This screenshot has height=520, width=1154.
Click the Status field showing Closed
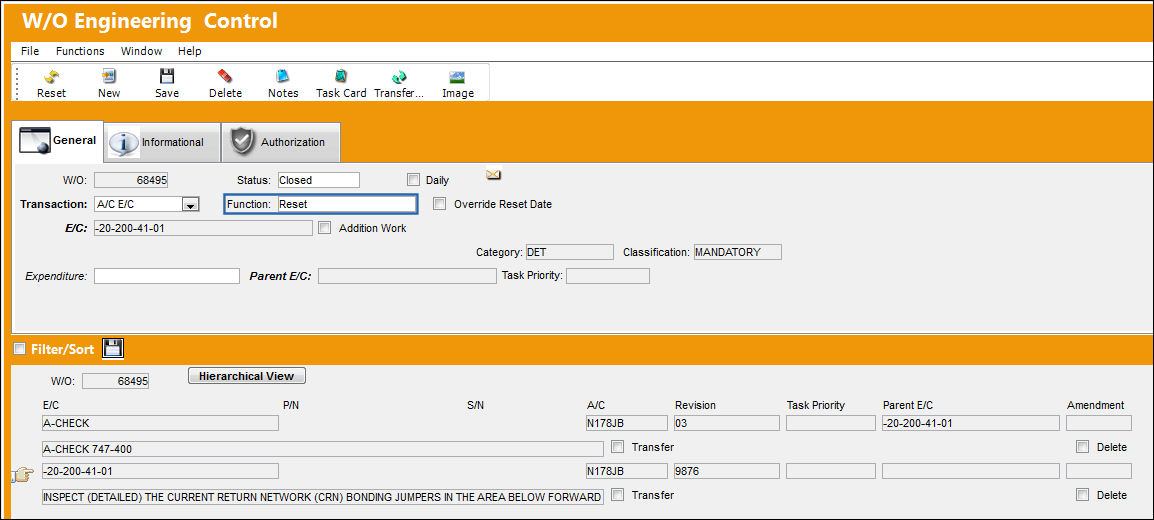pyautogui.click(x=318, y=179)
